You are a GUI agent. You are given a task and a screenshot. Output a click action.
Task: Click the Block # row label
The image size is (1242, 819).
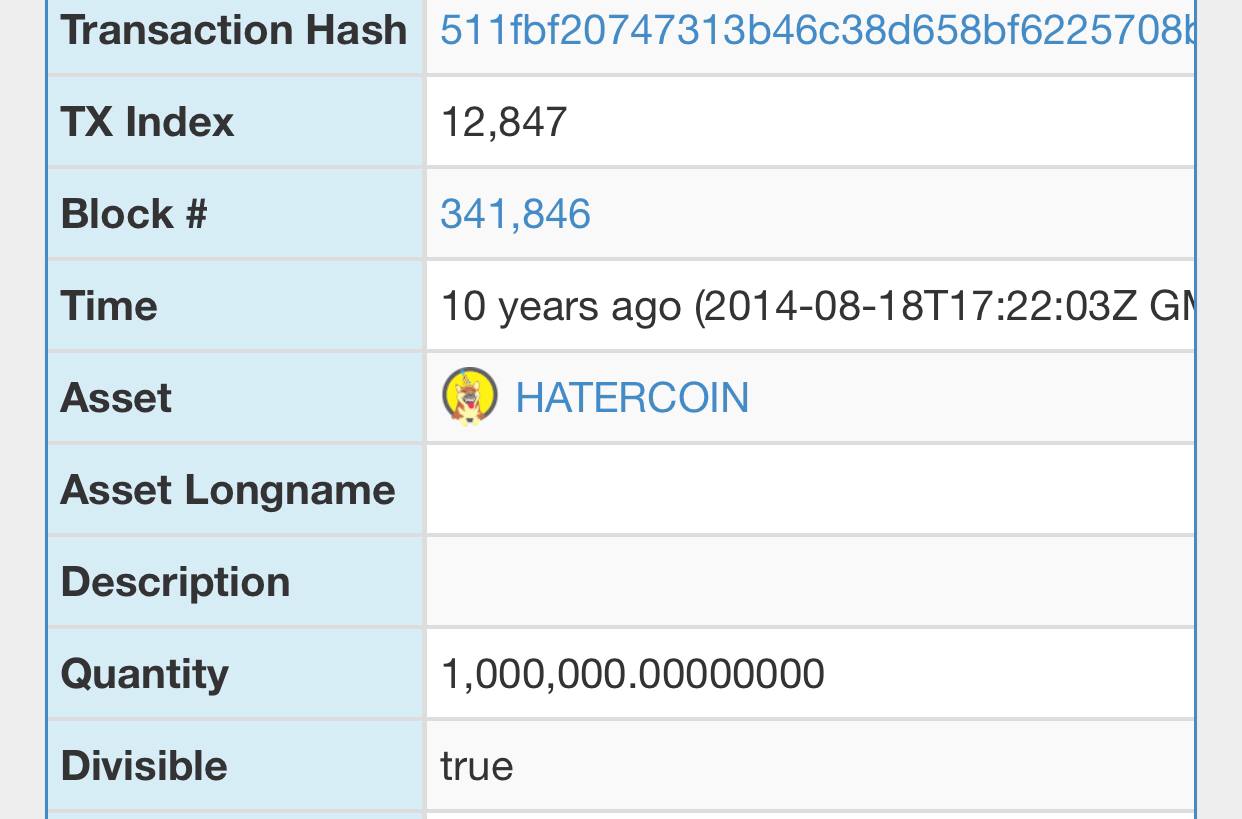tap(134, 214)
